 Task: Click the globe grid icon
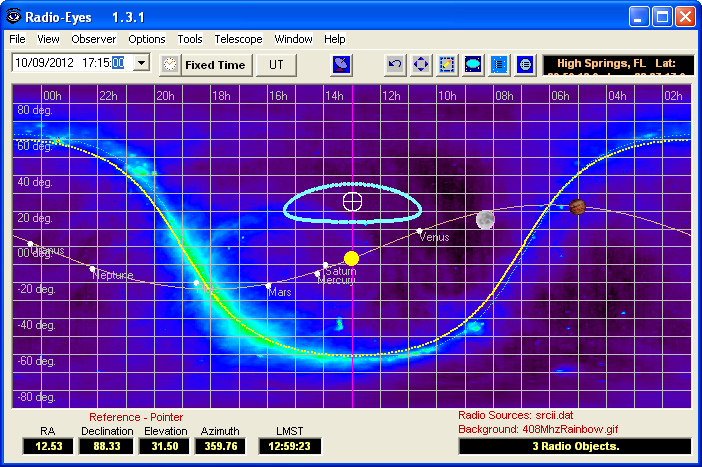[x=526, y=65]
